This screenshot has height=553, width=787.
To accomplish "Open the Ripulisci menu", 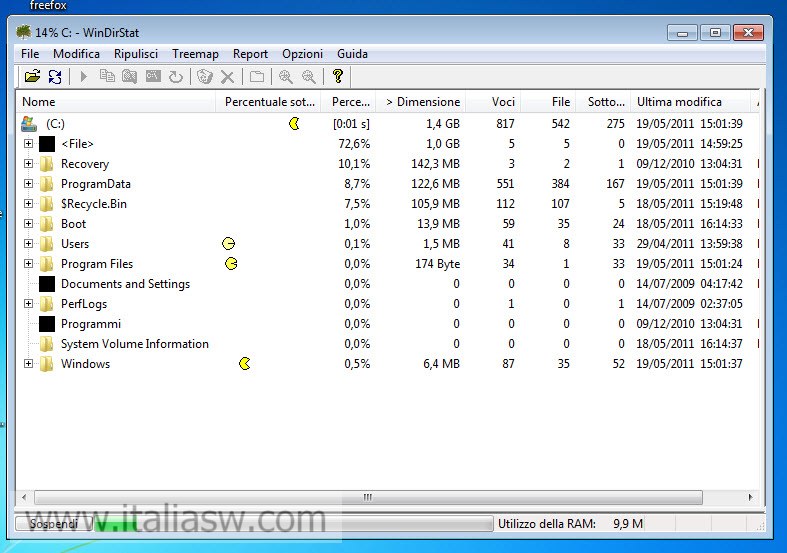I will (x=136, y=54).
